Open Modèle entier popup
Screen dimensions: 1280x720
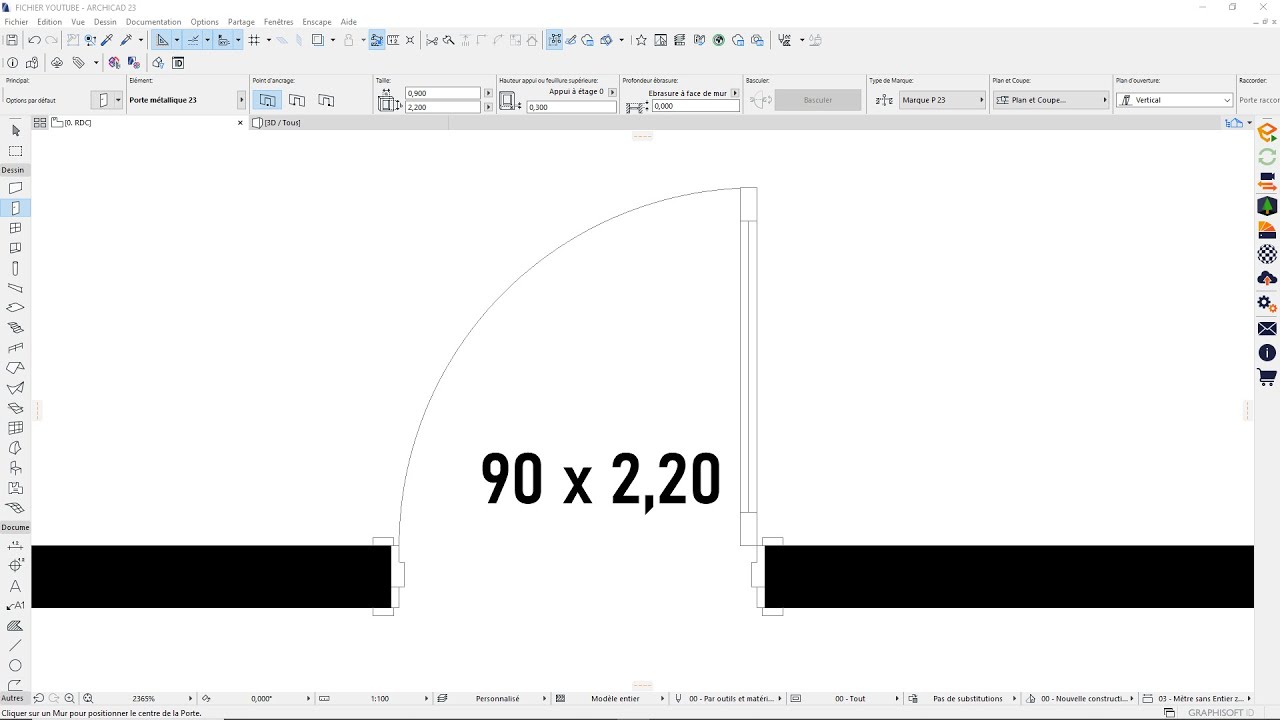point(615,699)
